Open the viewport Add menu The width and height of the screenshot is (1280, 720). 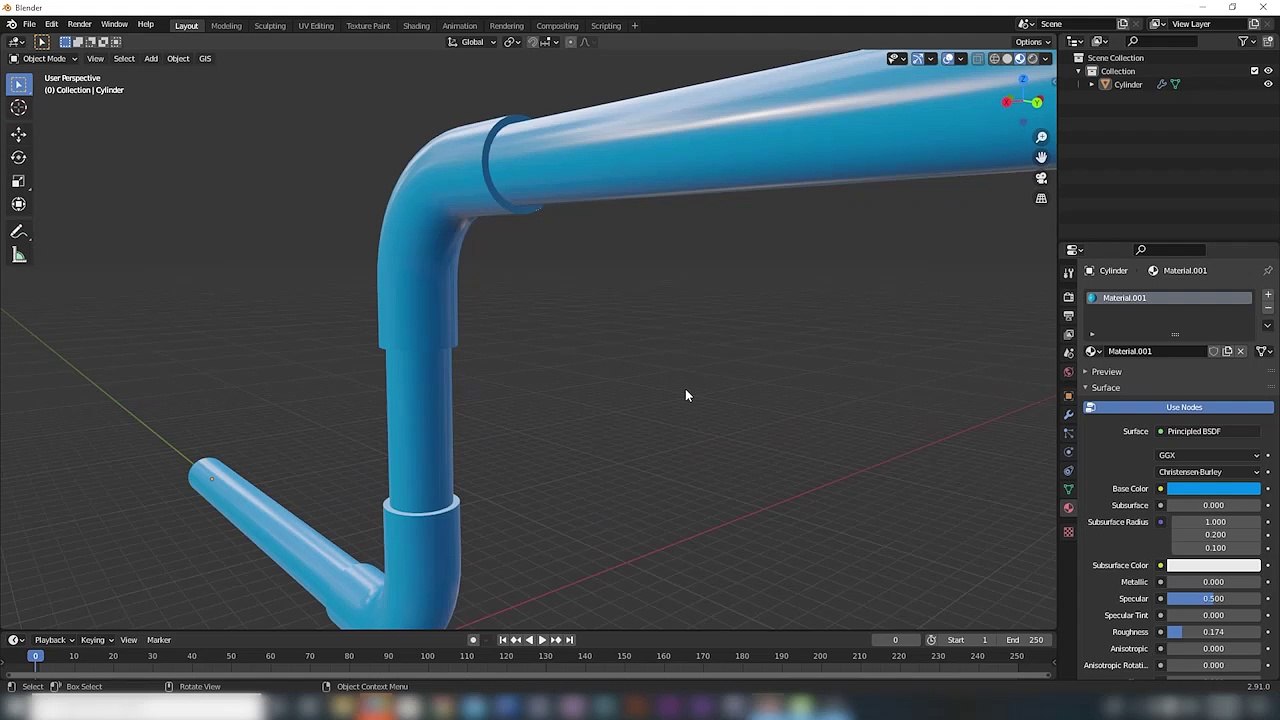[x=151, y=58]
